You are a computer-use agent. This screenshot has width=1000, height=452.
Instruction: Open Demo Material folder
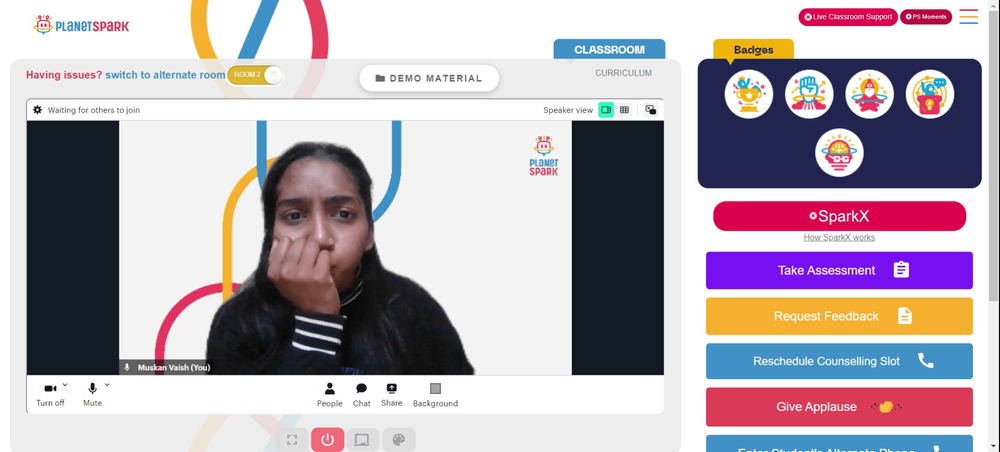pyautogui.click(x=429, y=78)
